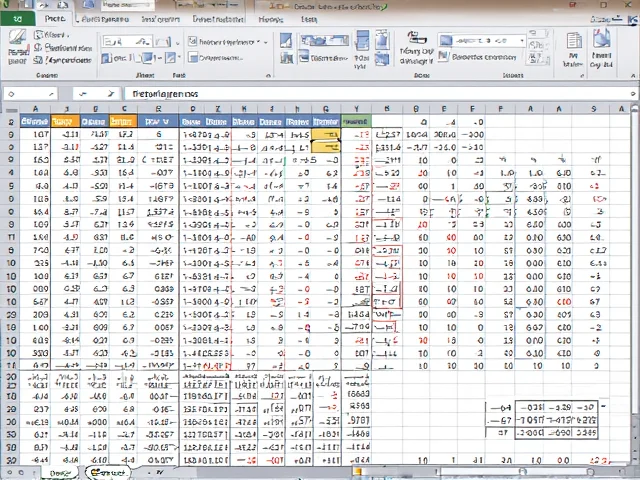Click the first orange header cell in the header row
This screenshot has width=640, height=480.
click(x=65, y=121)
